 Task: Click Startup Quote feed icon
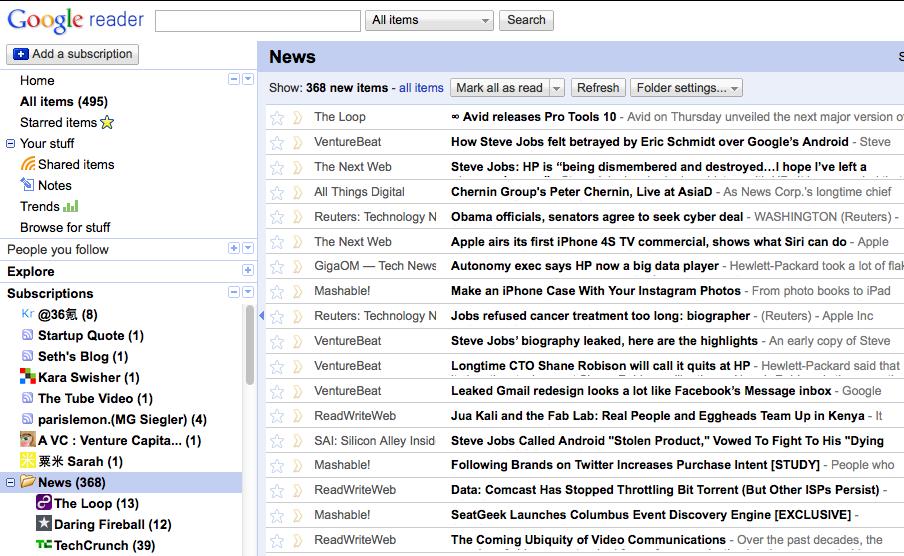tap(27, 335)
